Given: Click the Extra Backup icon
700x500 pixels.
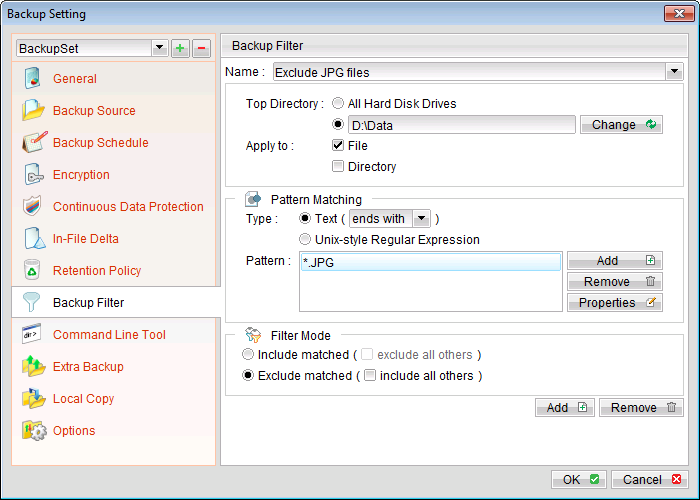Looking at the screenshot, I should coord(33,366).
